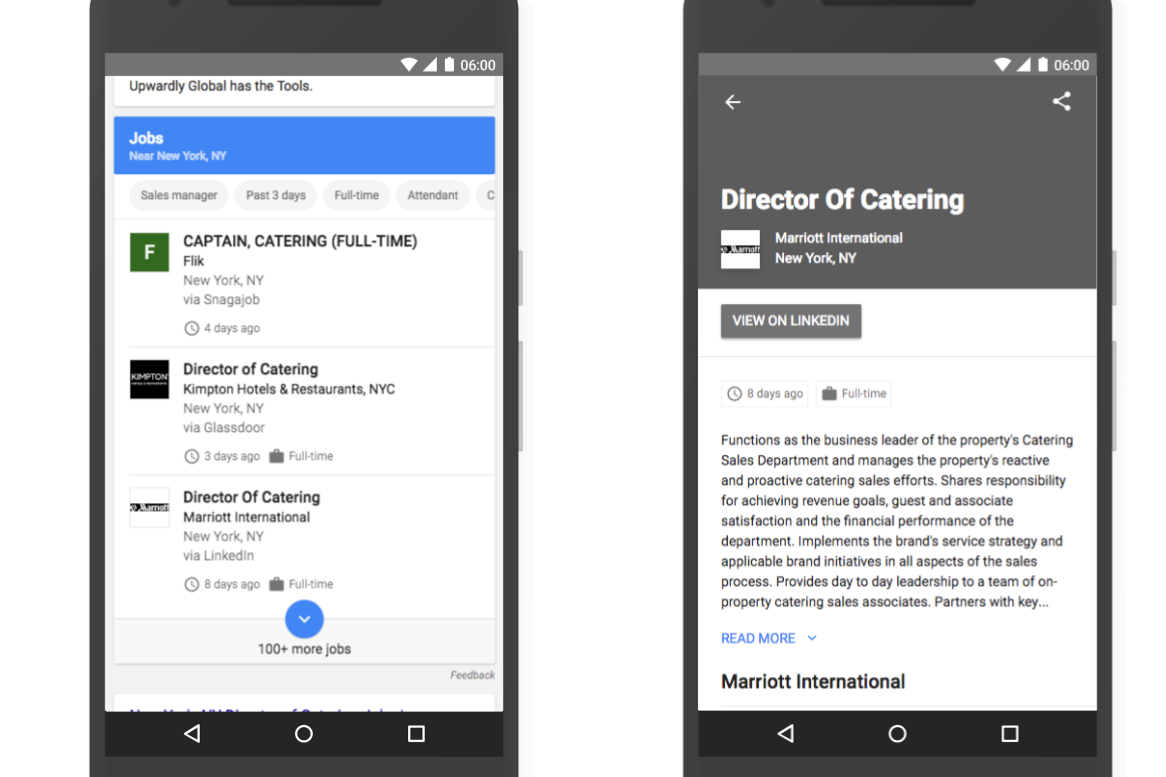This screenshot has width=1166, height=777.
Task: Open the Feedback link below the jobs card
Action: pos(472,675)
